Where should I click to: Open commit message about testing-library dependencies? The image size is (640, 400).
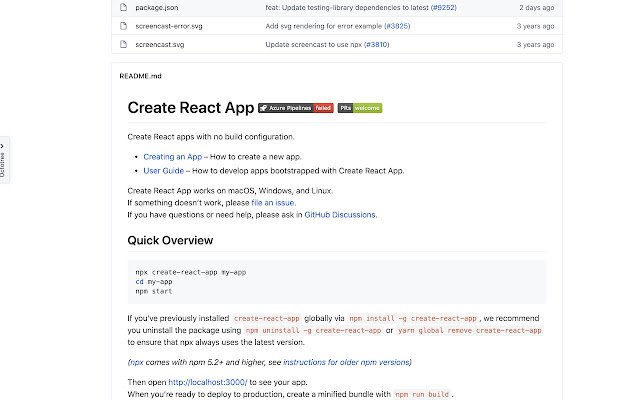pyautogui.click(x=347, y=7)
